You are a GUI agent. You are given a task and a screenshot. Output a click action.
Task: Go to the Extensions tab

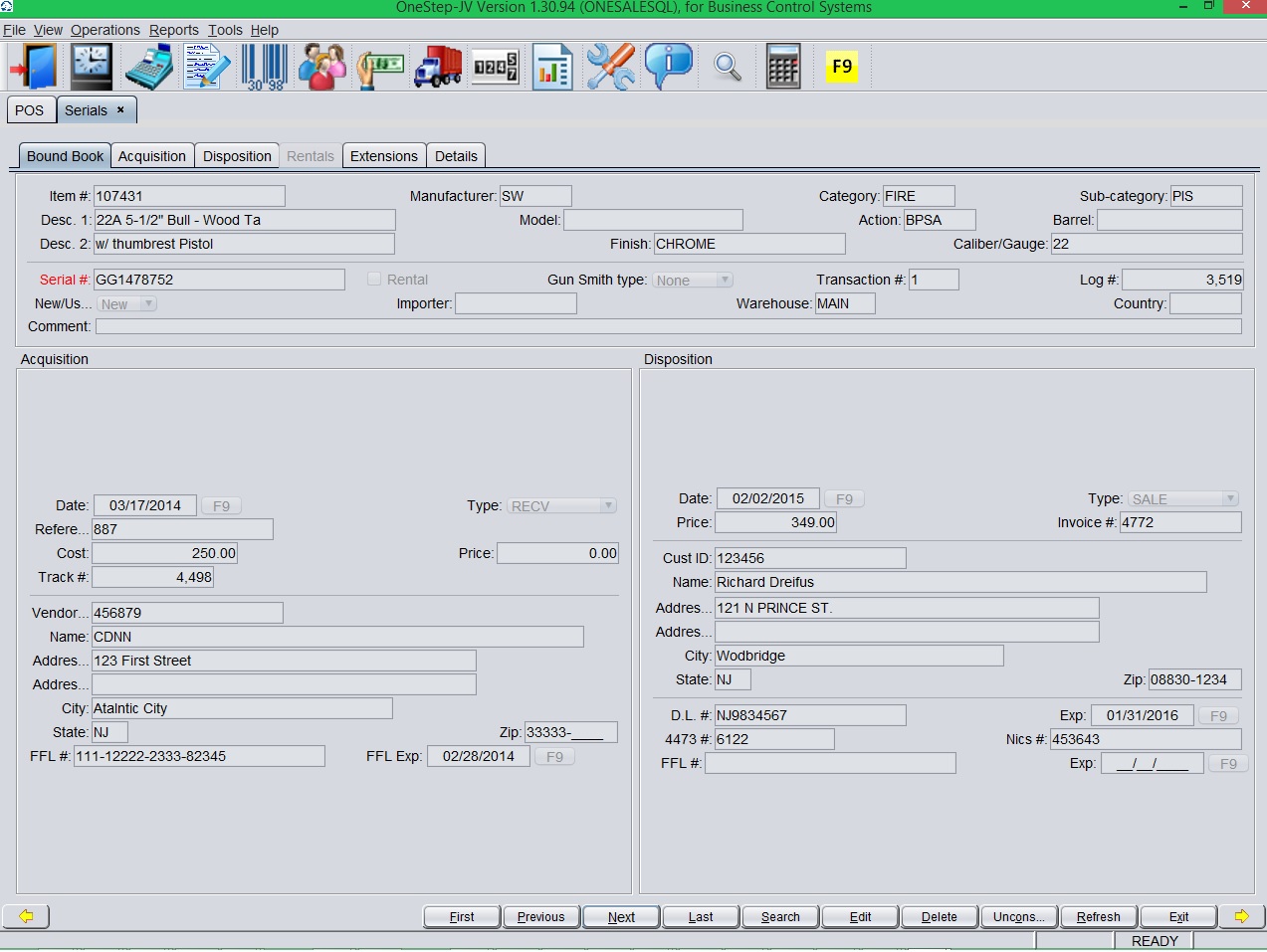[383, 156]
